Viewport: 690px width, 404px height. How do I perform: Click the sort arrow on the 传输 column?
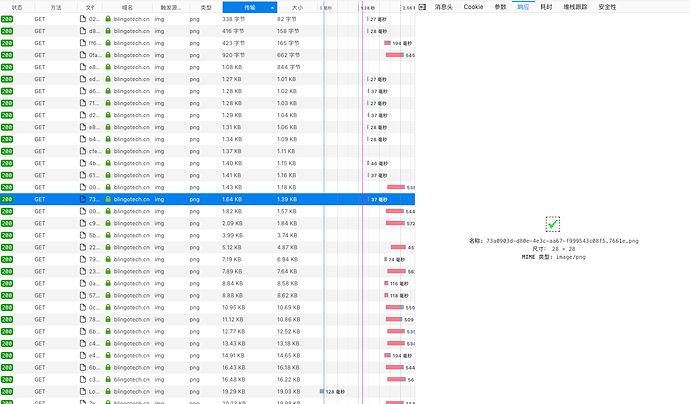click(x=272, y=8)
